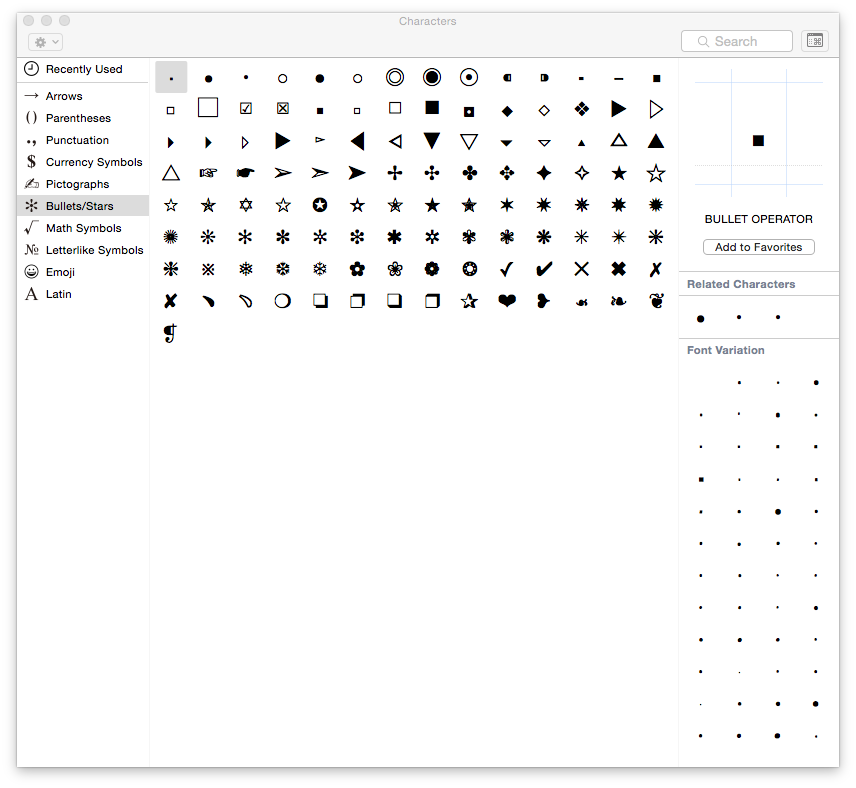The width and height of the screenshot is (856, 788).
Task: Choose the circled dot symbol
Action: [469, 78]
